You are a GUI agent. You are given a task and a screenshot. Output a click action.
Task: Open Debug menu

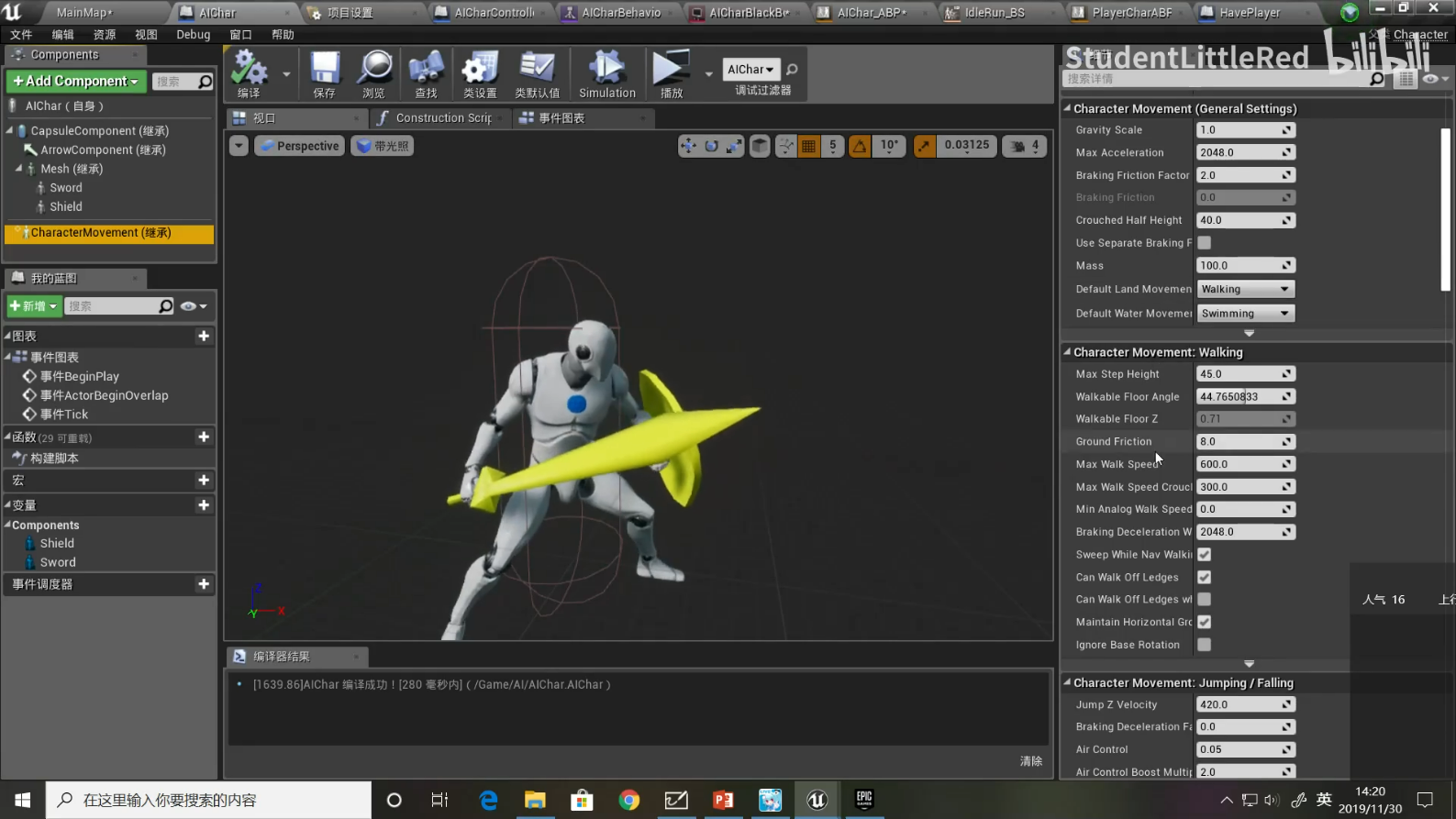[x=194, y=35]
